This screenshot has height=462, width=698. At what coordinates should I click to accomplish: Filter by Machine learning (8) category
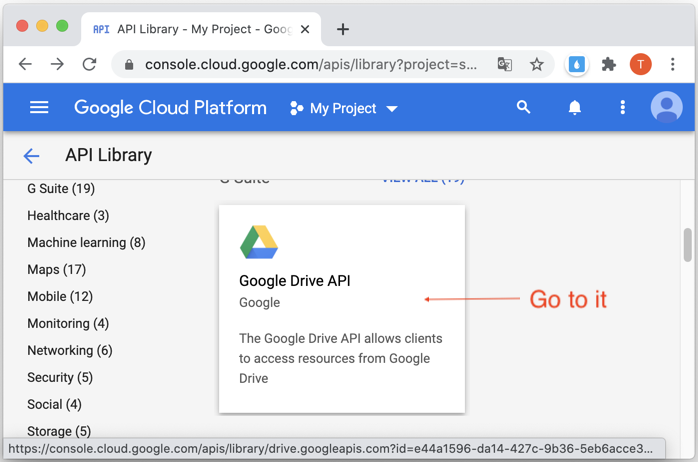tap(86, 243)
